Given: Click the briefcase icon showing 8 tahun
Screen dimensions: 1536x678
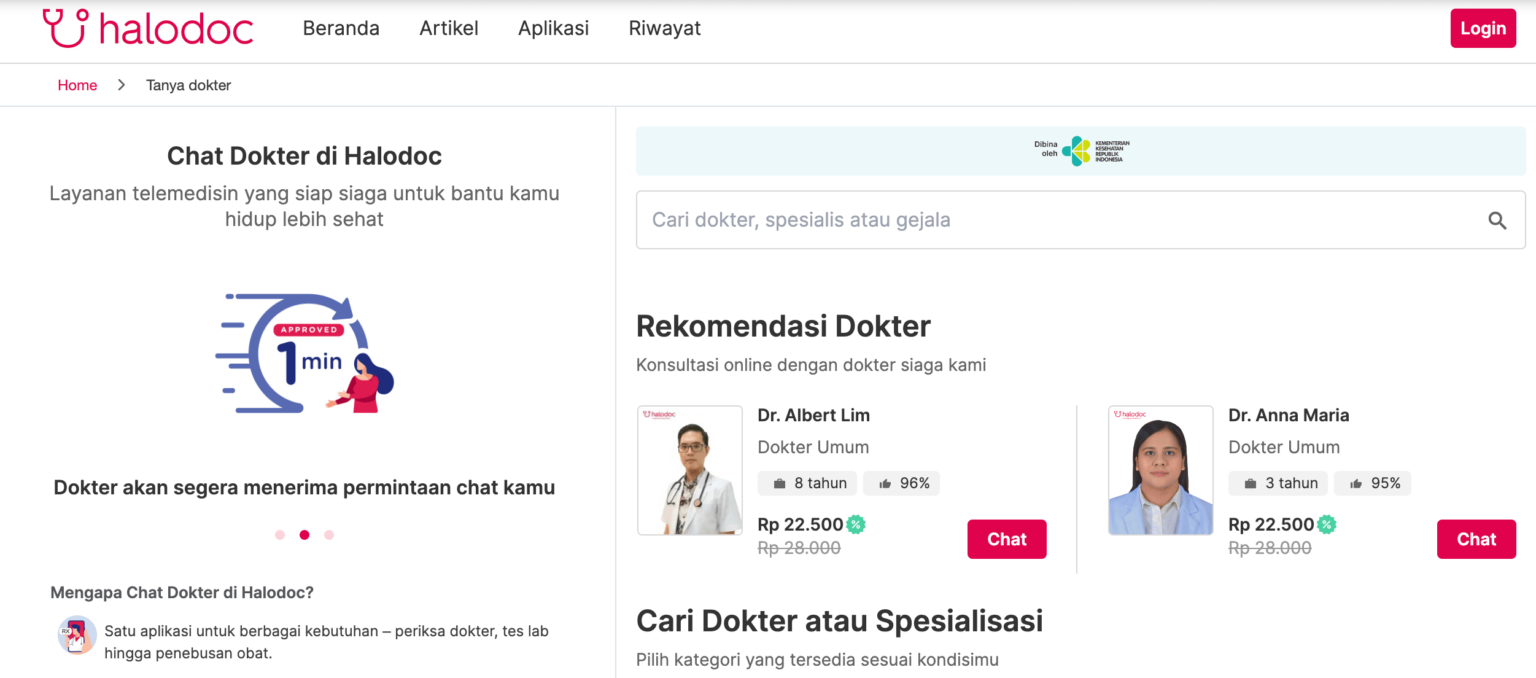Looking at the screenshot, I should tap(779, 482).
